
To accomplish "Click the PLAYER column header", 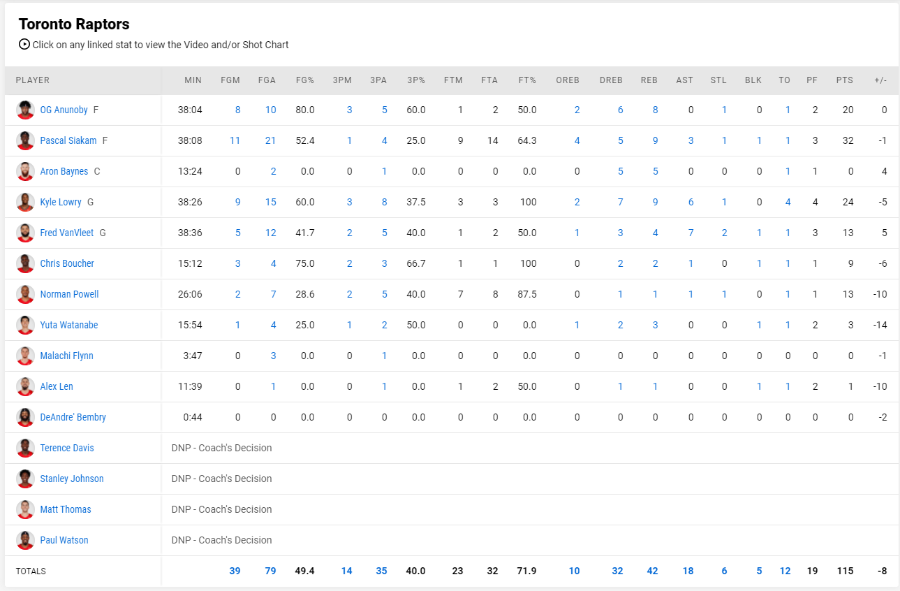I will tap(33, 80).
